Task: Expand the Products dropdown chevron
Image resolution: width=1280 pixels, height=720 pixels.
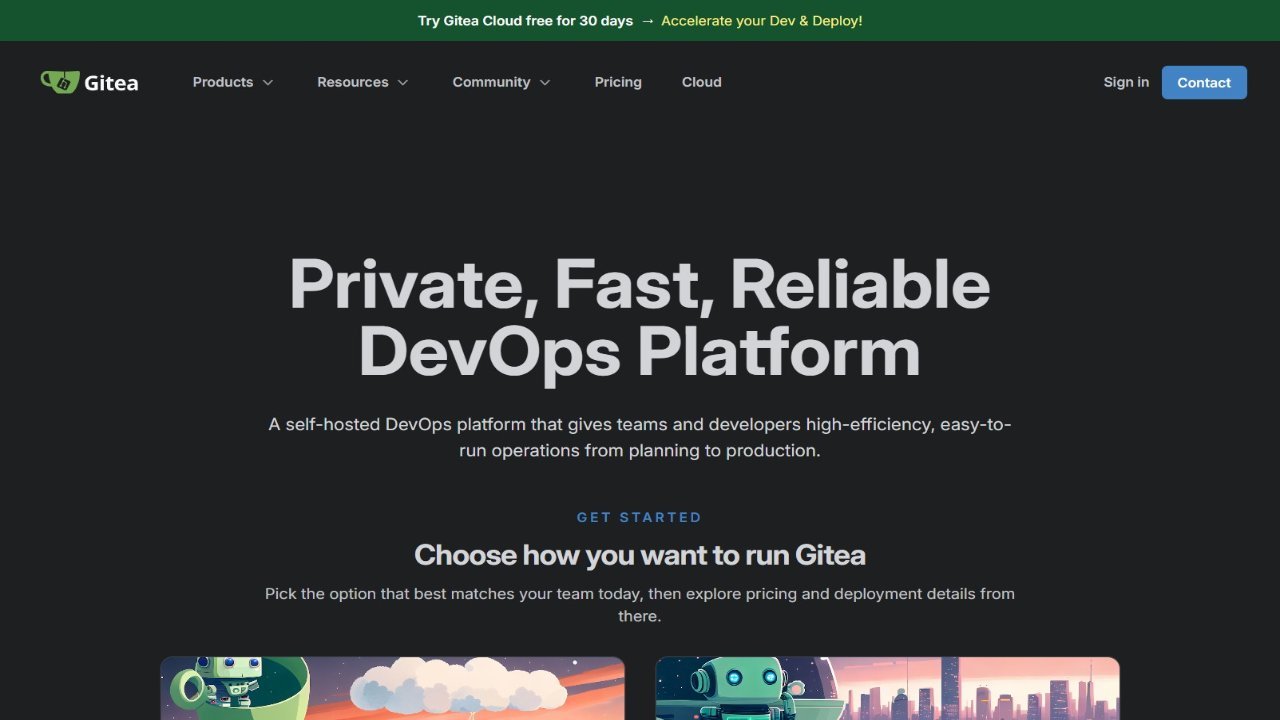Action: click(x=268, y=83)
